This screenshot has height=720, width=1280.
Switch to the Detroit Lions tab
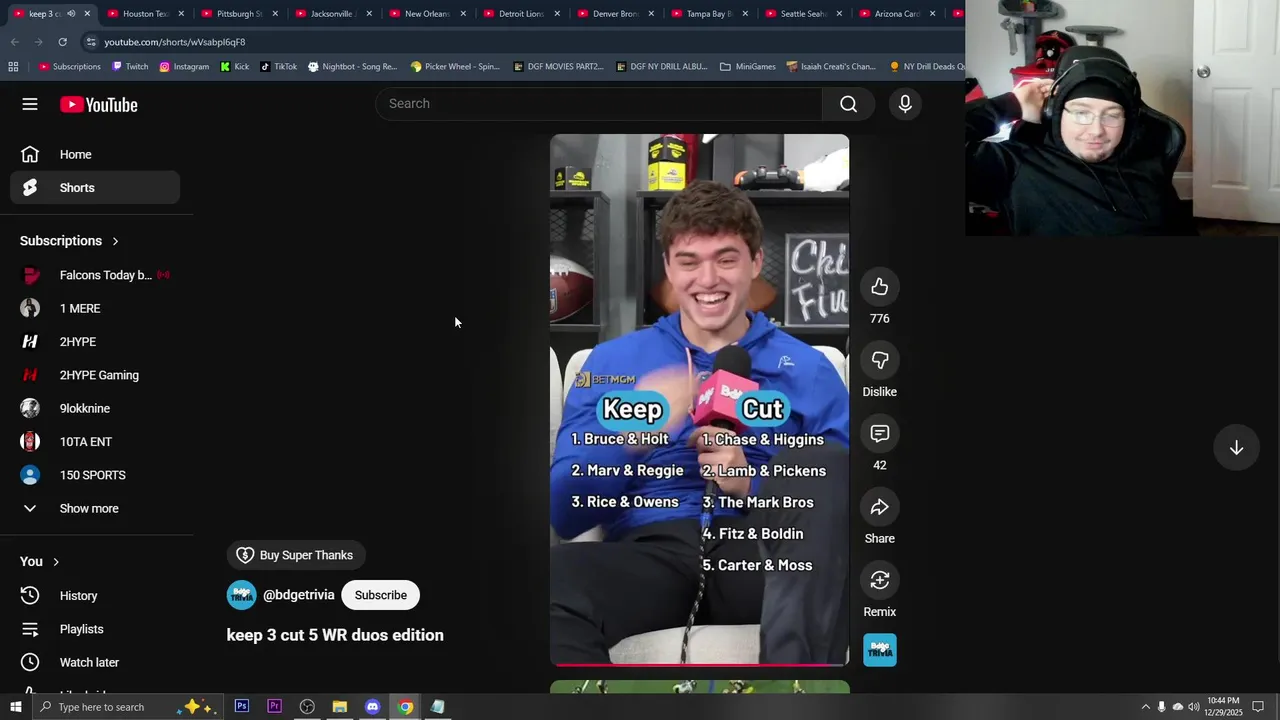pos(521,14)
